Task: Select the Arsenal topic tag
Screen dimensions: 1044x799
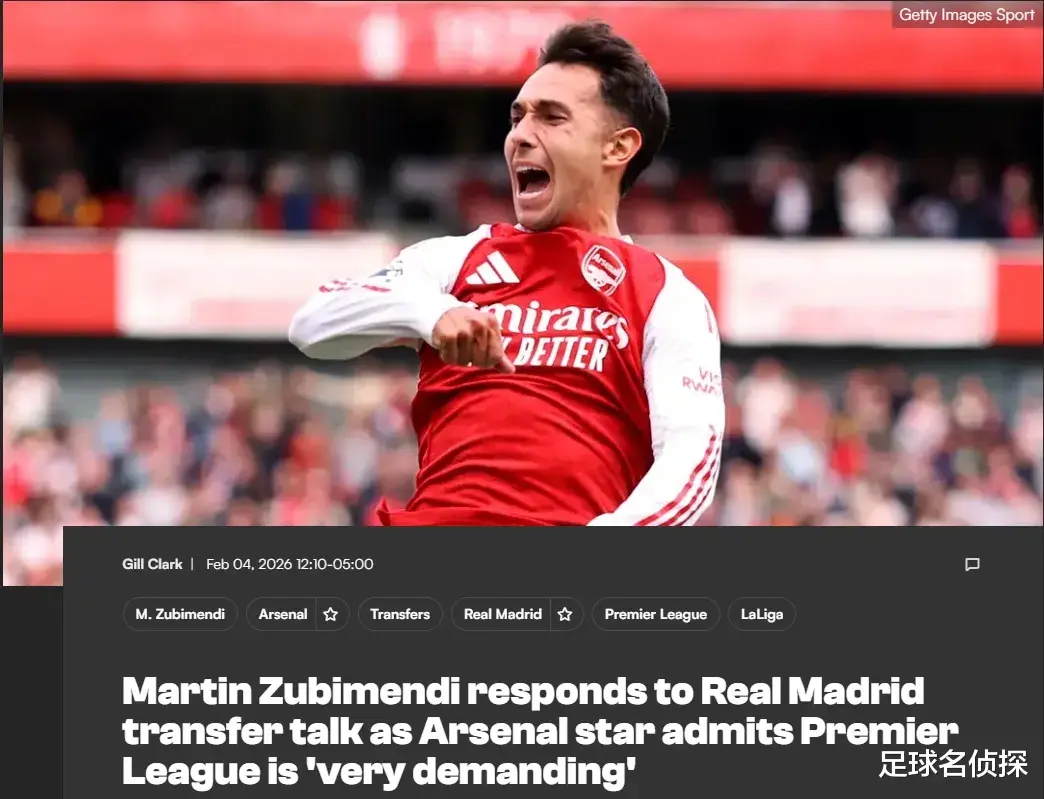Action: 282,614
